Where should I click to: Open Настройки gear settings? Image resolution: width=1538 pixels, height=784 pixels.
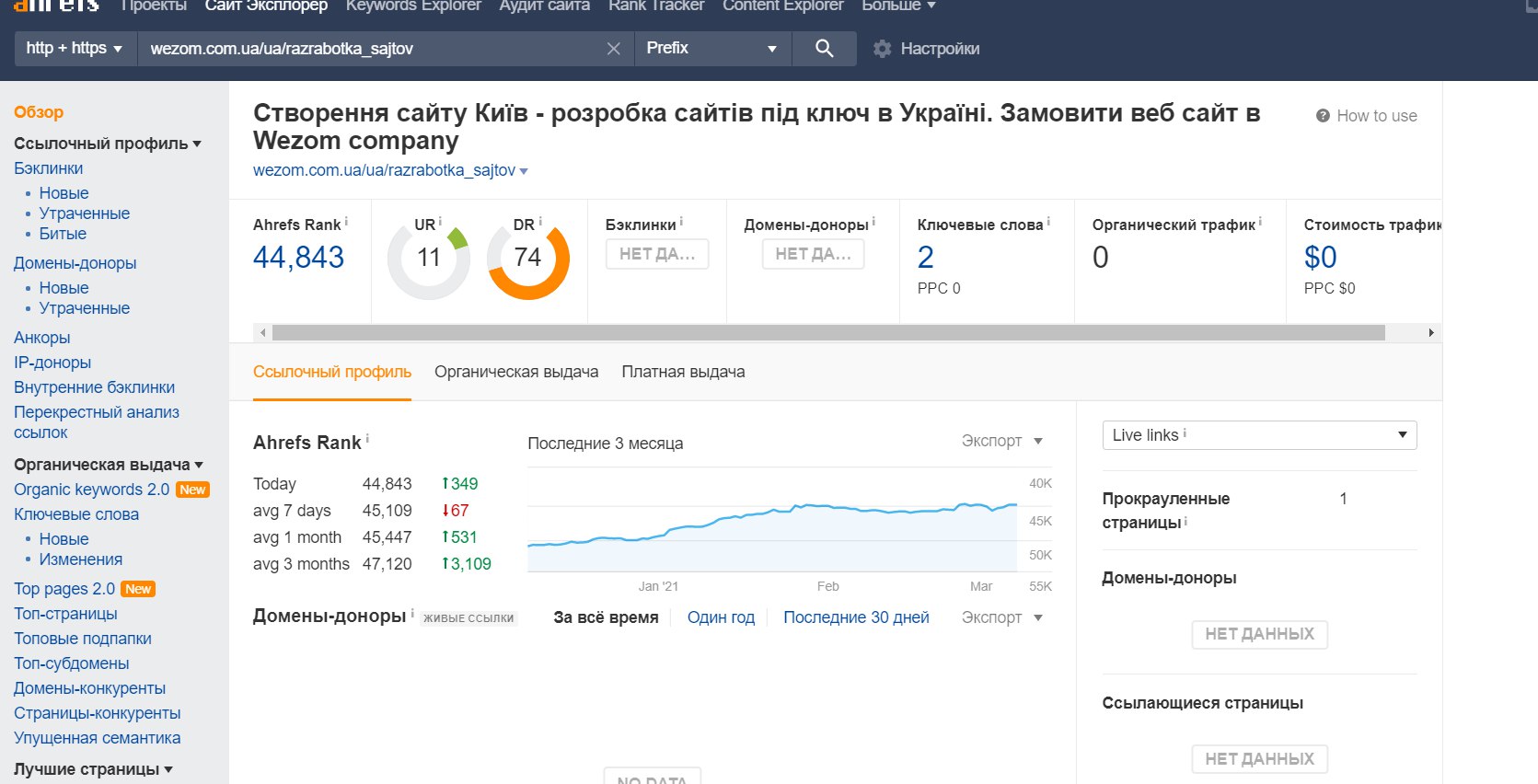pyautogui.click(x=925, y=49)
